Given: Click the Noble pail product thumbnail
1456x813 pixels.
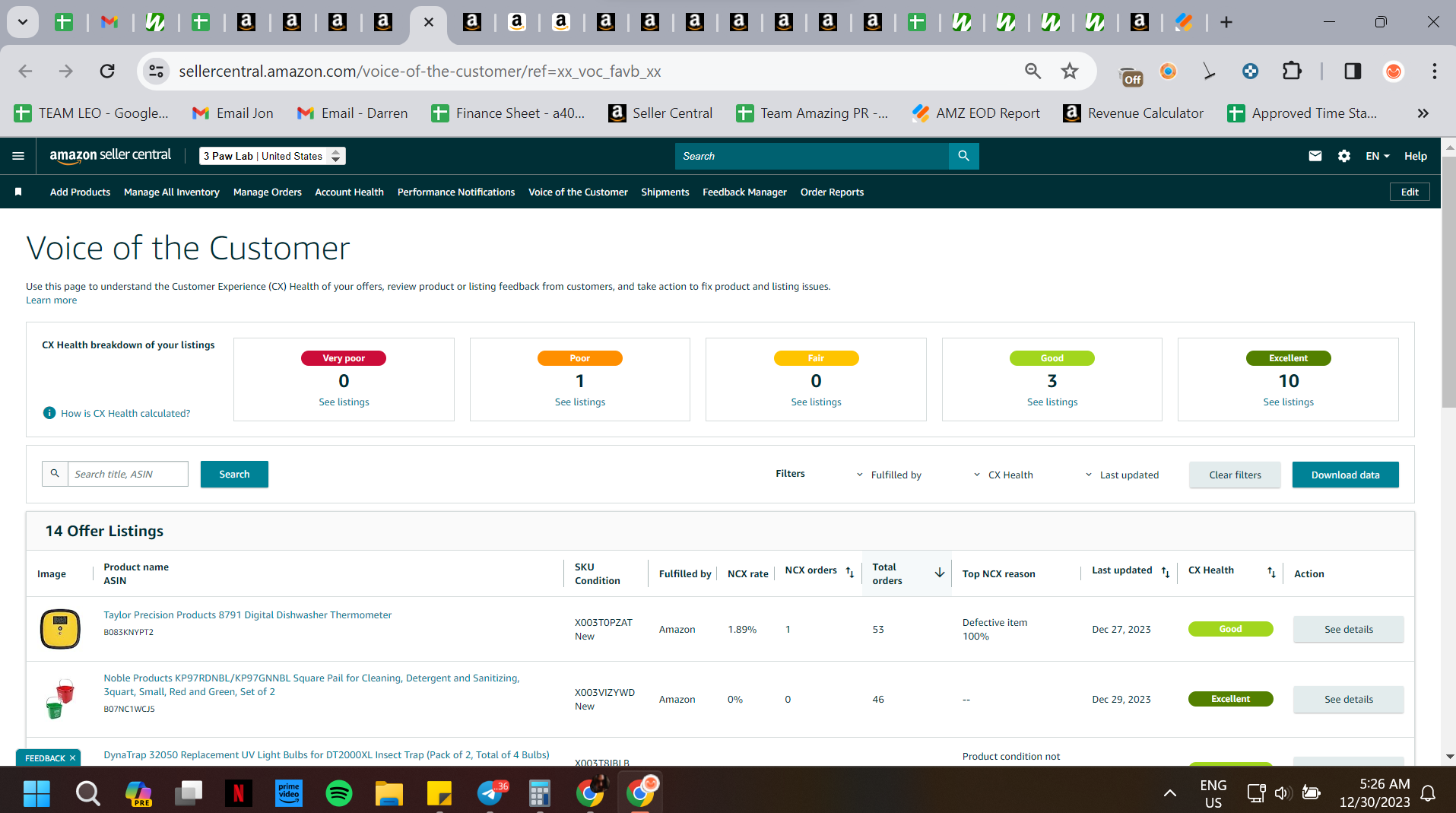Looking at the screenshot, I should point(60,699).
